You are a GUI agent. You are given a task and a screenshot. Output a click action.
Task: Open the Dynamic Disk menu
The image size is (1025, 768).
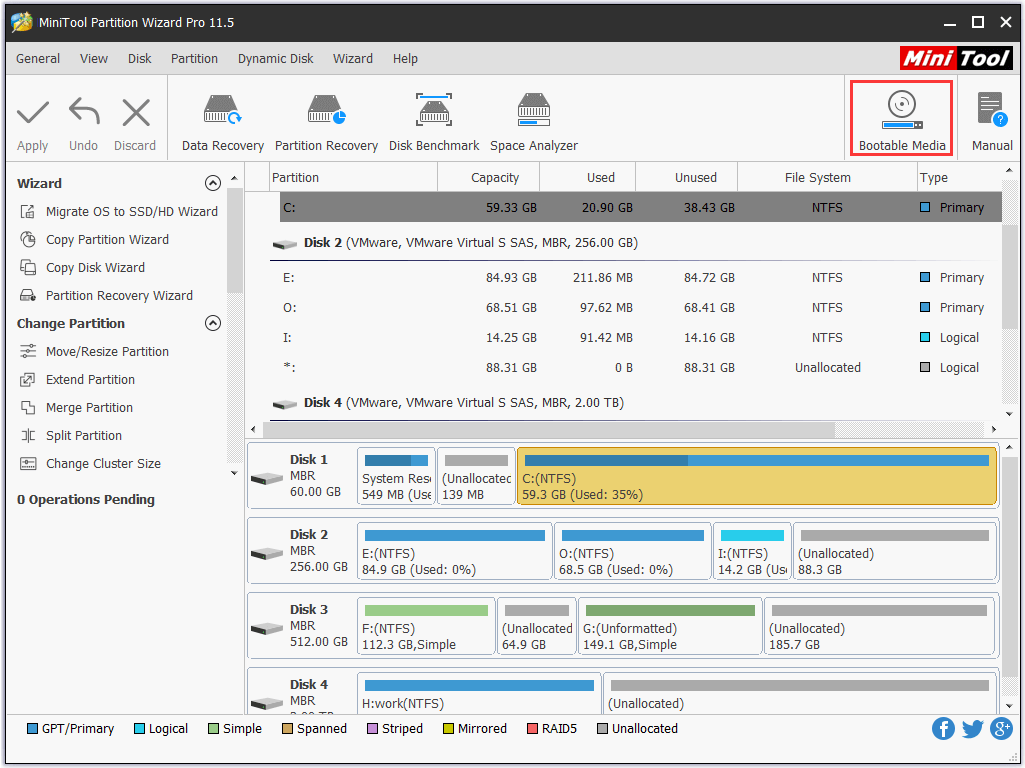[275, 58]
